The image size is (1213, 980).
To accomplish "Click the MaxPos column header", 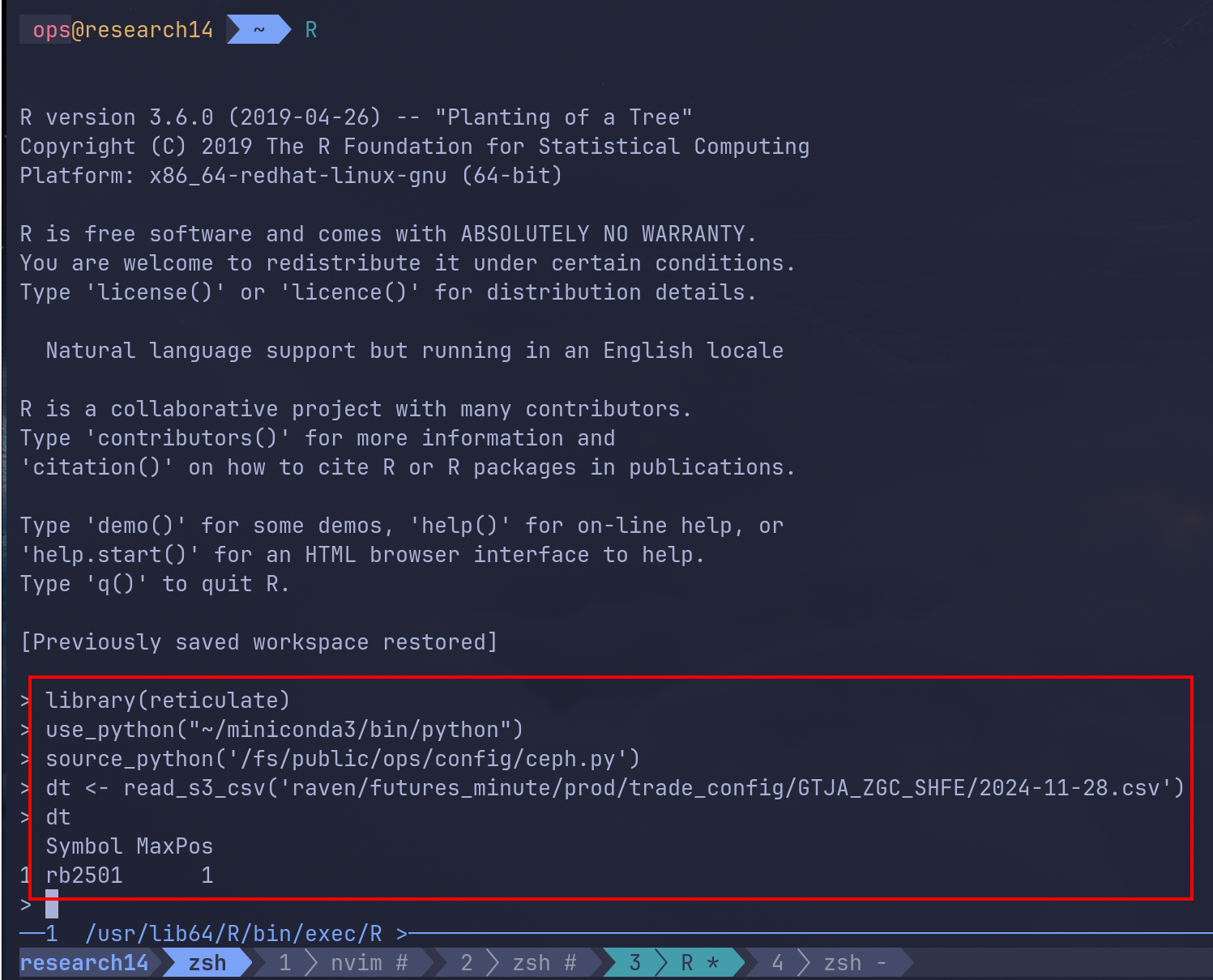I will (174, 846).
